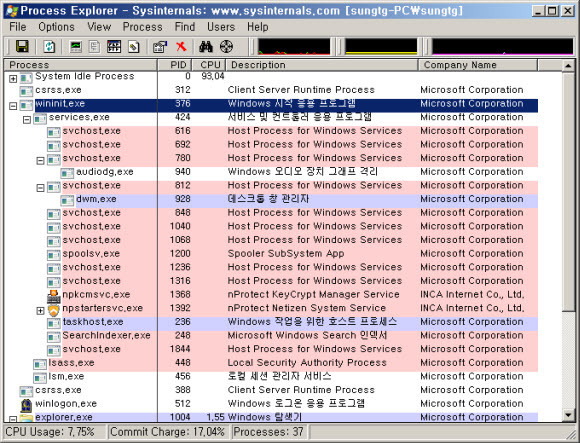The width and height of the screenshot is (580, 443).
Task: Click the wininit.exe process icon
Action: click(x=26, y=105)
